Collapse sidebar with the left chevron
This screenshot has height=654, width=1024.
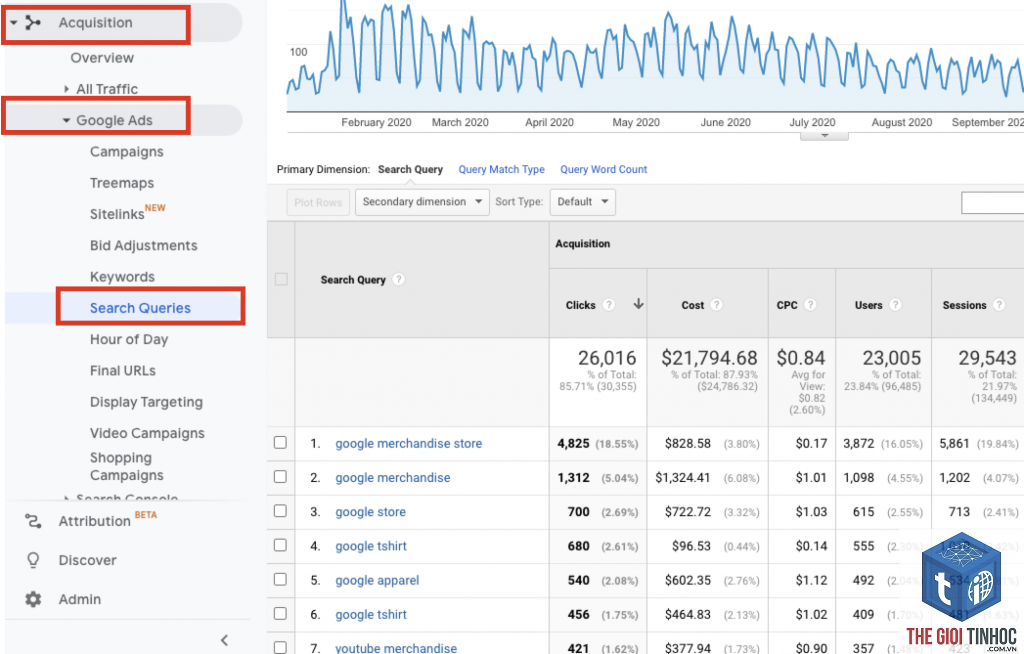pyautogui.click(x=224, y=640)
